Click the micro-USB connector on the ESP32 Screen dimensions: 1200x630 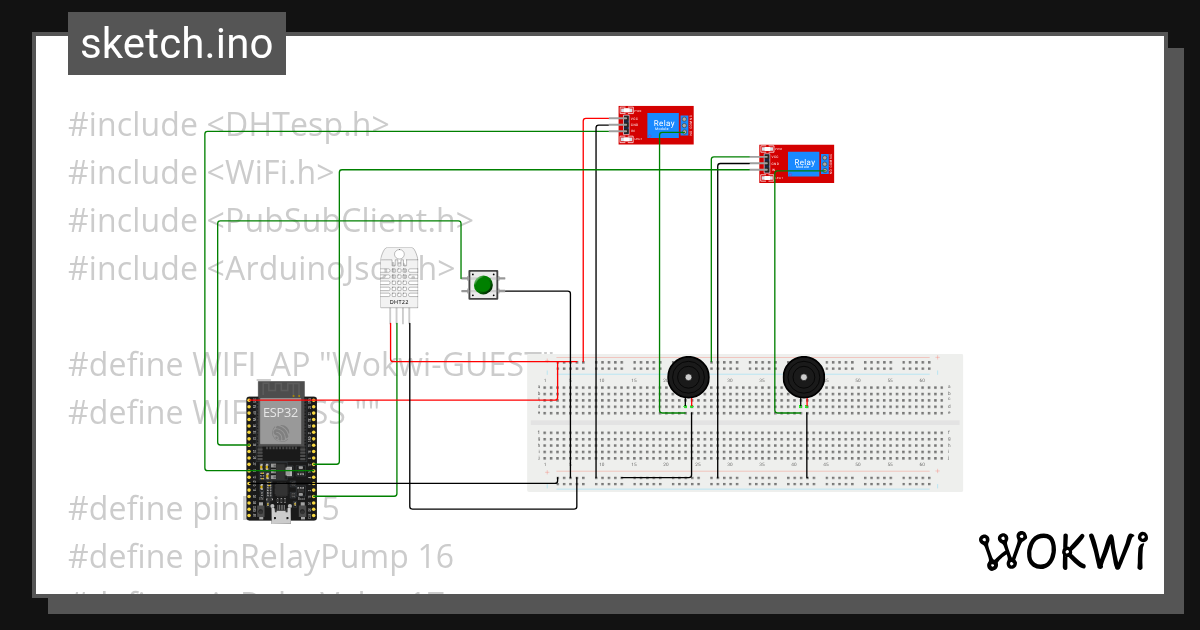point(281,513)
